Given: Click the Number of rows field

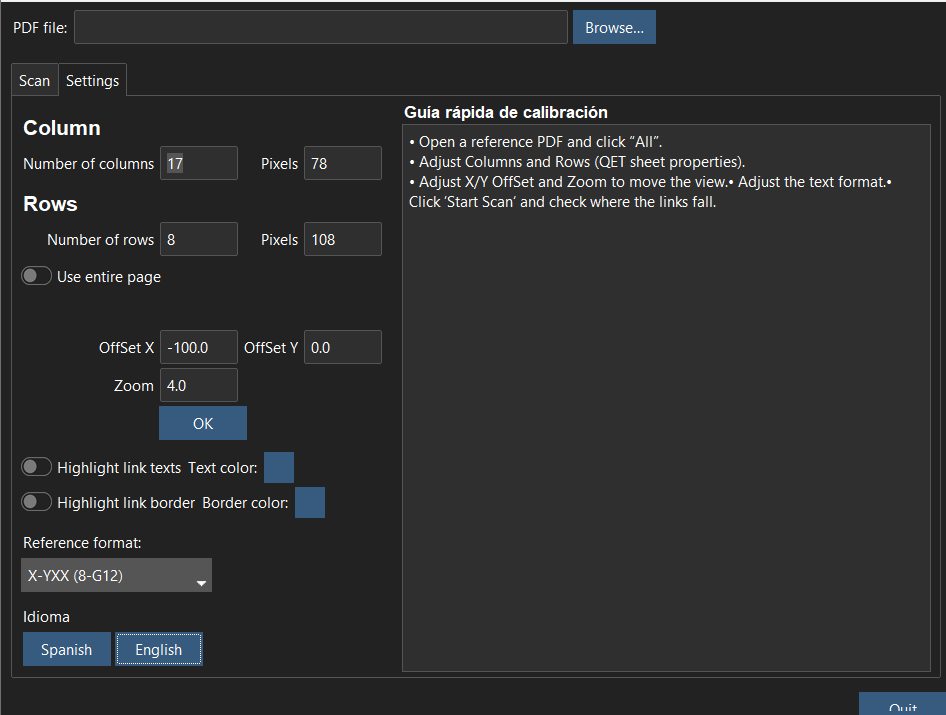Looking at the screenshot, I should [x=199, y=240].
